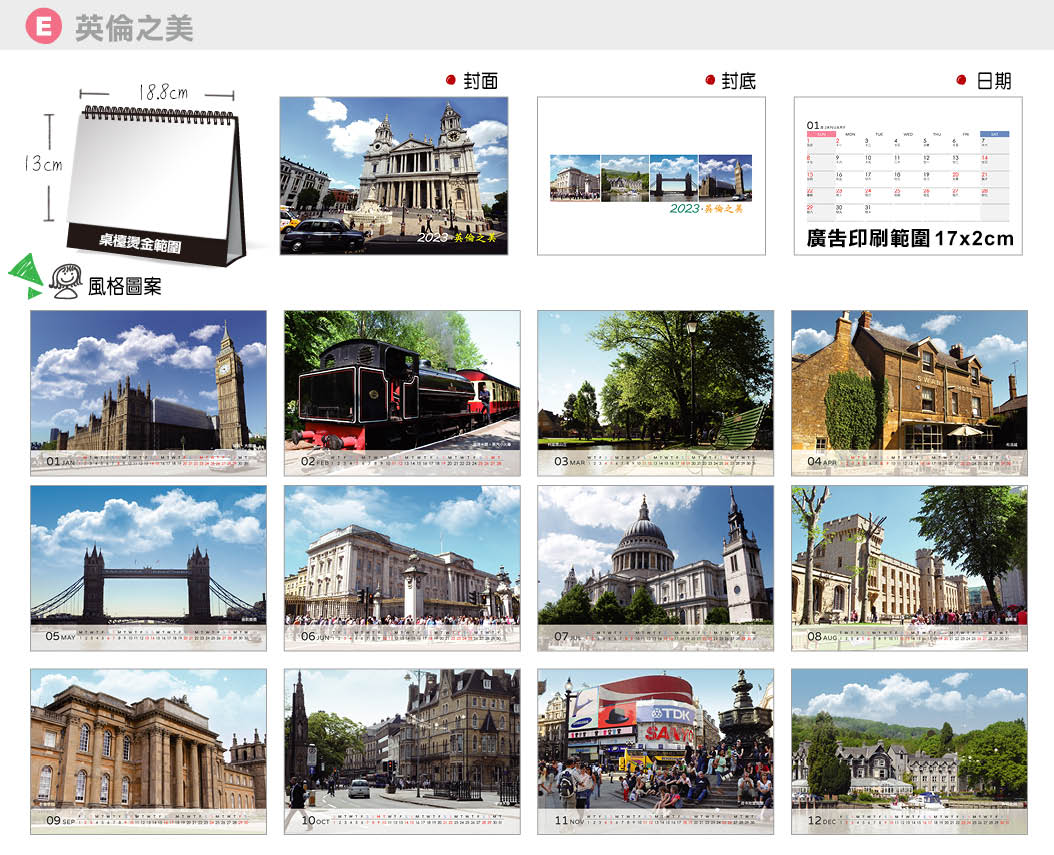View the February steam train calendar page
The image size is (1054, 855).
point(402,392)
